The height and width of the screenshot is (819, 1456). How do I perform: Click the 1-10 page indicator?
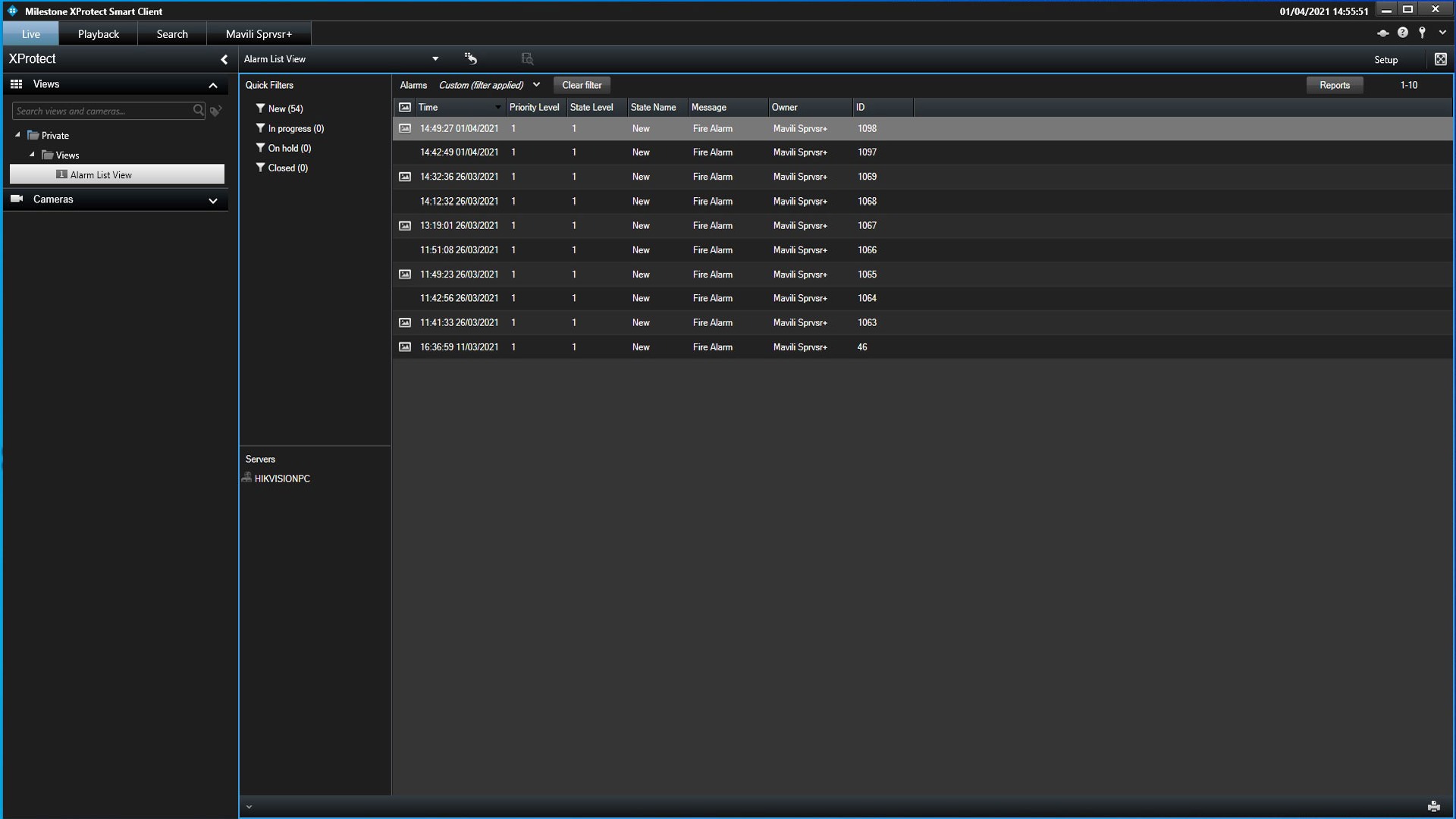[x=1408, y=85]
